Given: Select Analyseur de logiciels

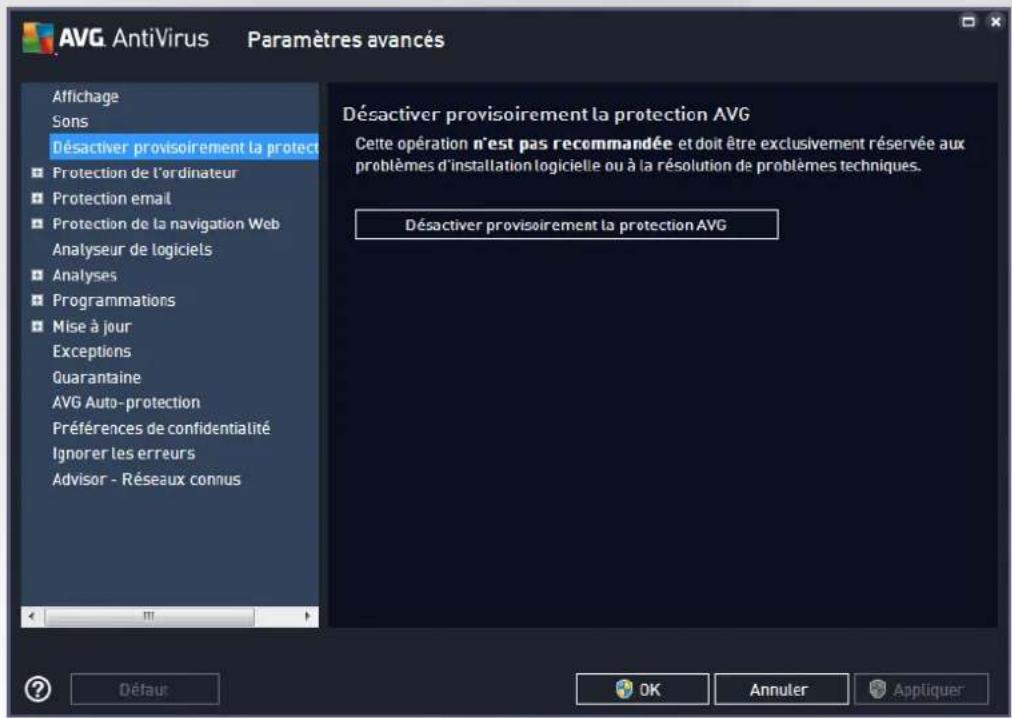Looking at the screenshot, I should pyautogui.click(x=132, y=249).
